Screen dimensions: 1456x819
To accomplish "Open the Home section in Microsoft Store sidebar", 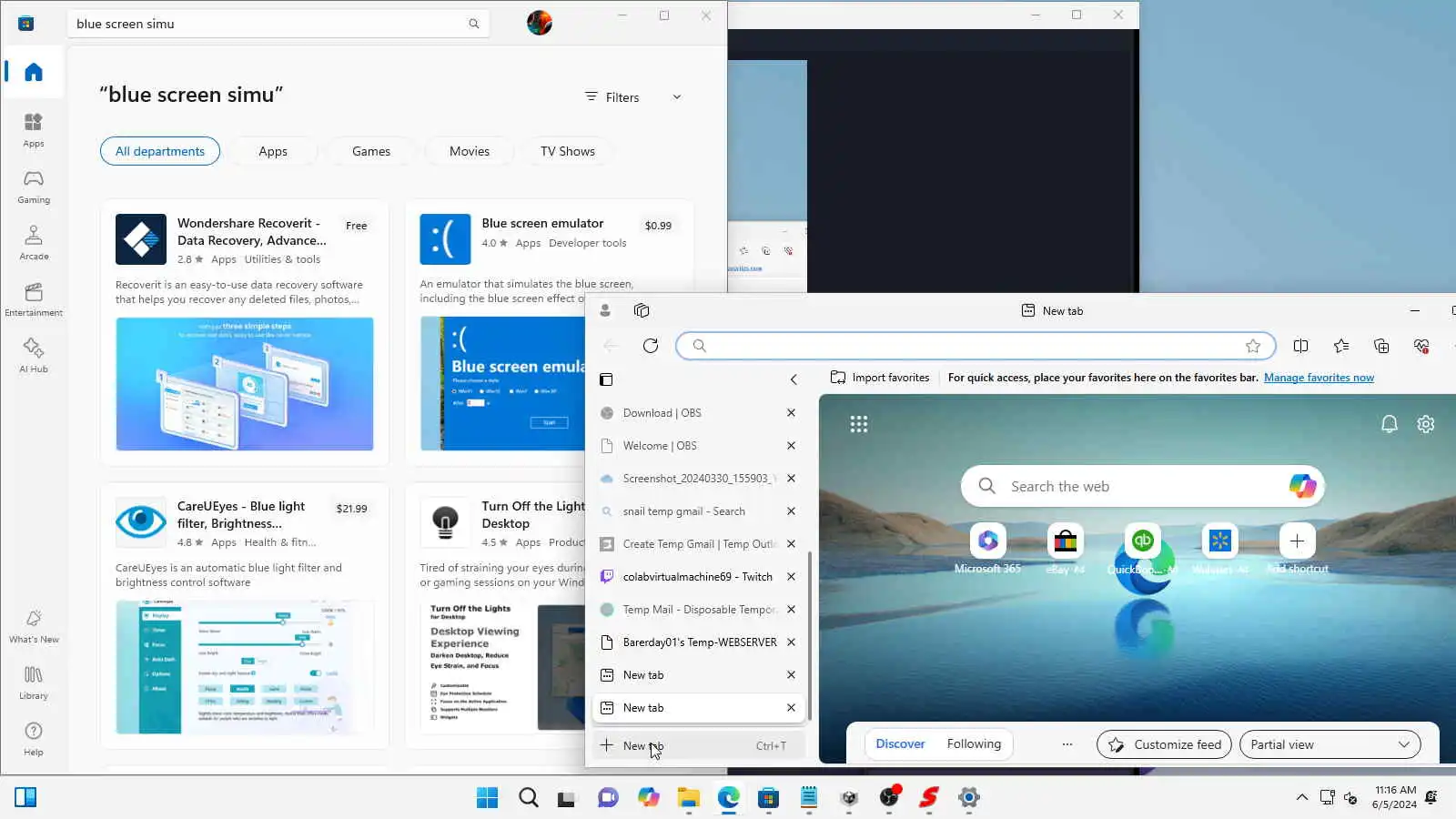I will click(x=34, y=72).
